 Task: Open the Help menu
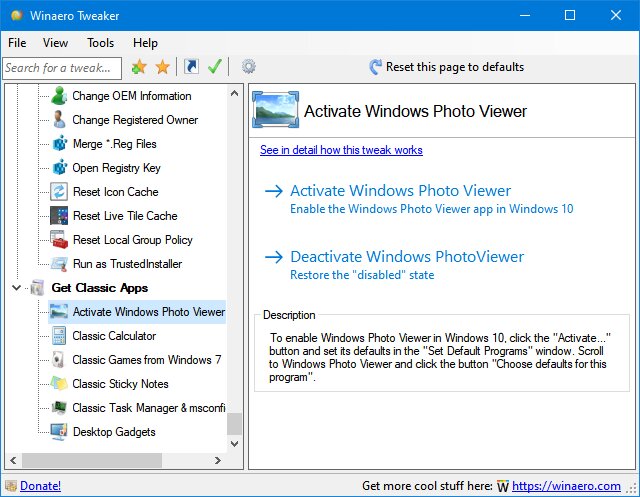point(145,43)
